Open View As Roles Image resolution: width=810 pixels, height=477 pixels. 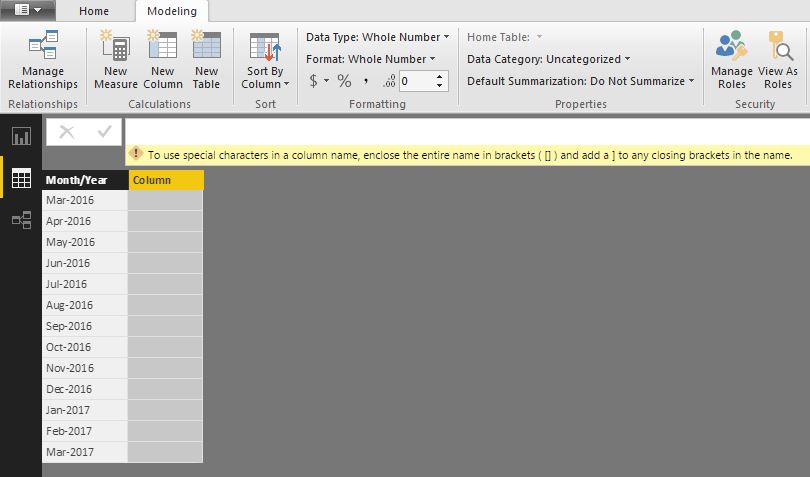tap(777, 59)
